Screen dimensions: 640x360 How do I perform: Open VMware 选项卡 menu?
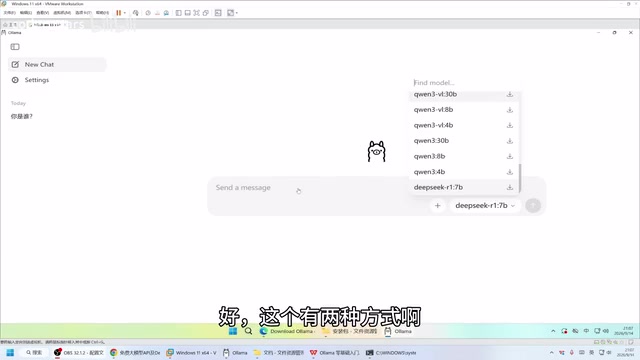[83, 13]
